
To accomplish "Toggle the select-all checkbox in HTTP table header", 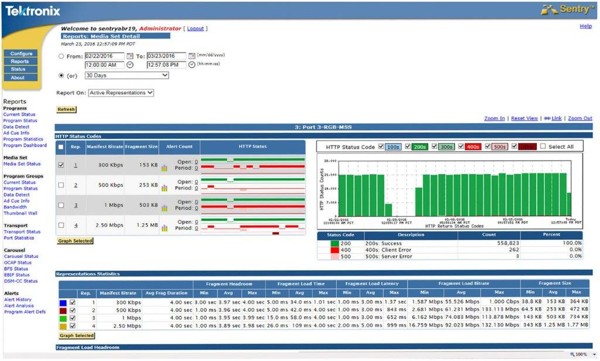I will (61, 147).
